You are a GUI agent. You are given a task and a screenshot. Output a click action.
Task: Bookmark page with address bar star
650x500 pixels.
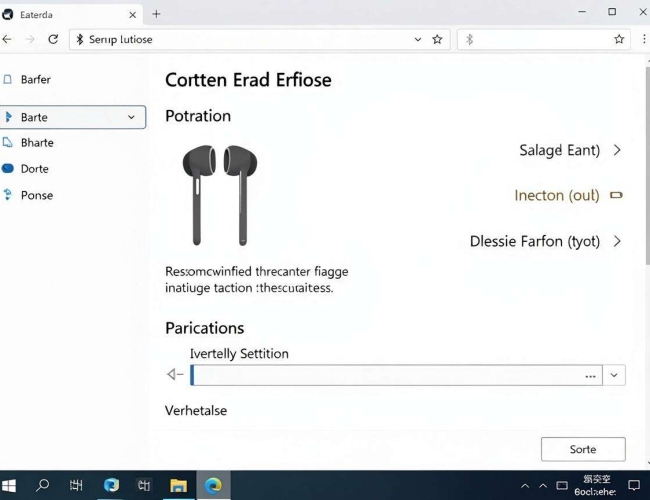pyautogui.click(x=437, y=39)
